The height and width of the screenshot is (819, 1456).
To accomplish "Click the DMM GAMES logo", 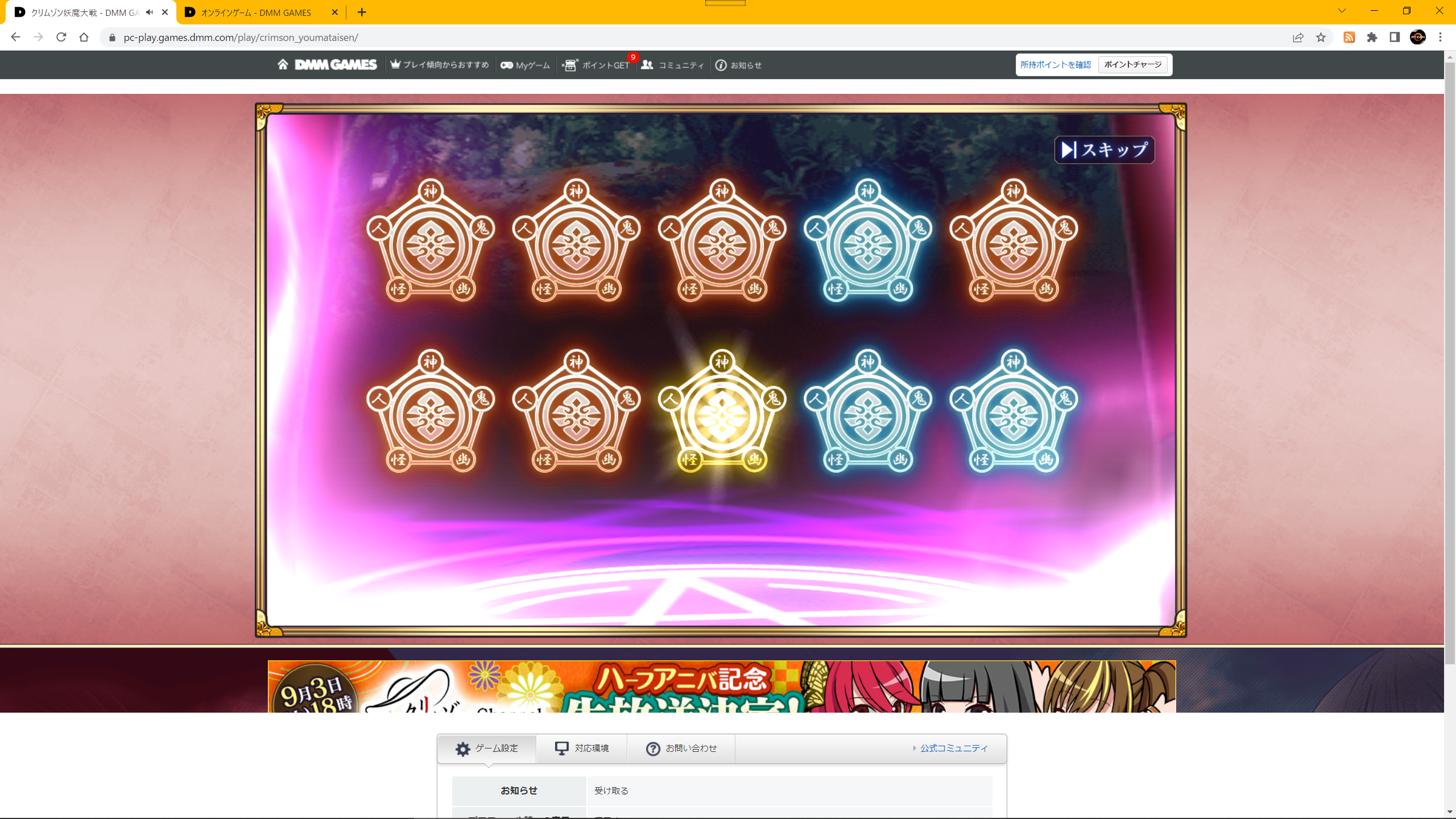I will [336, 65].
